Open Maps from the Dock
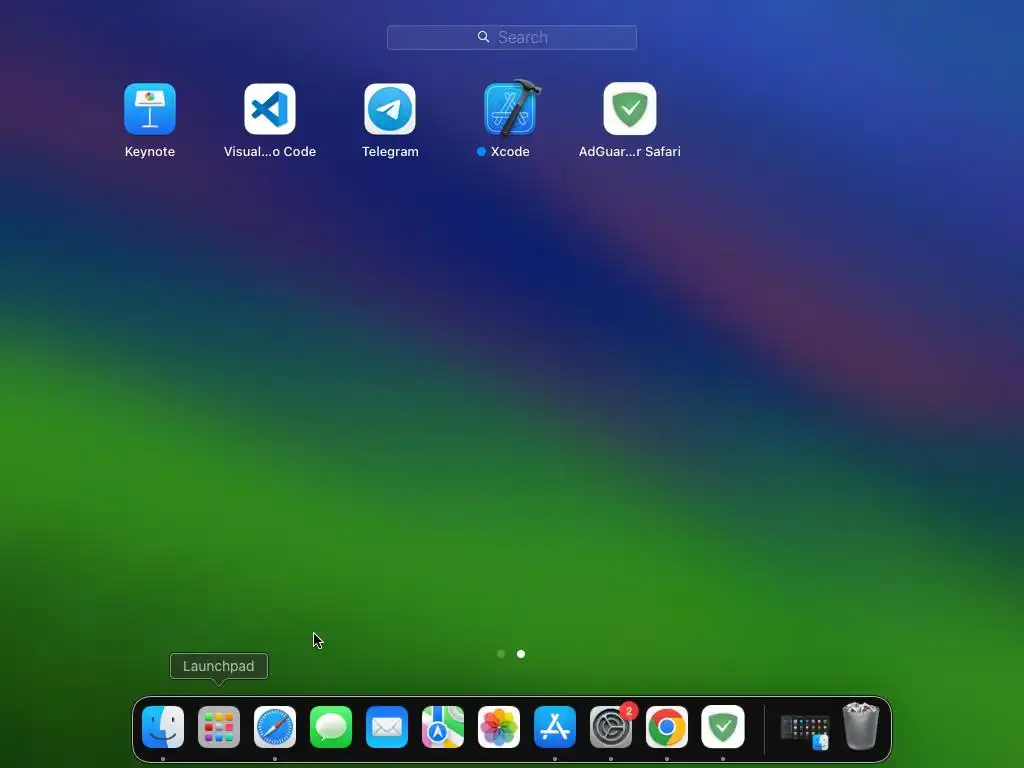 (443, 727)
